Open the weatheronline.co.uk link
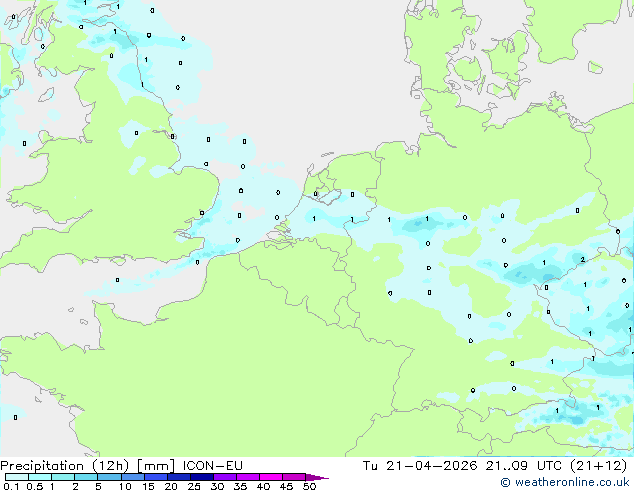The height and width of the screenshot is (490, 634). point(565,482)
